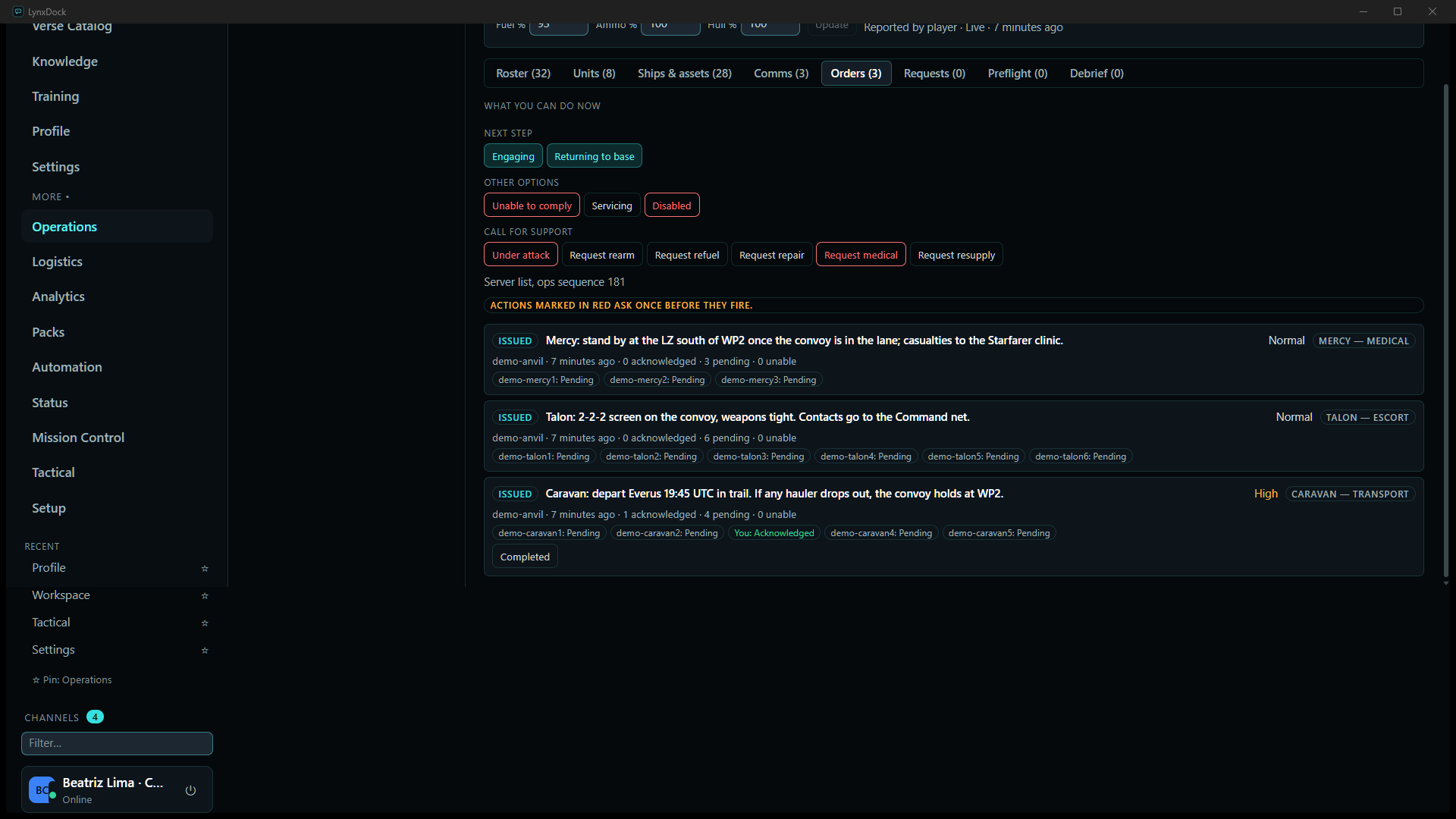Click Request resupply

(x=956, y=255)
